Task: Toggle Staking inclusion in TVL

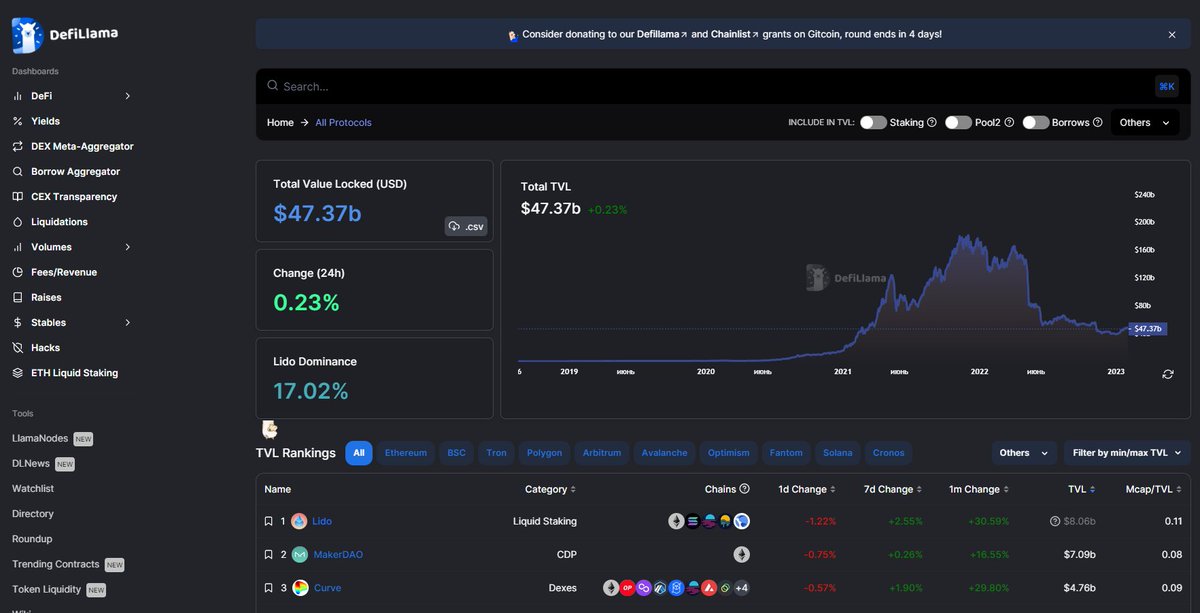Action: [x=873, y=122]
